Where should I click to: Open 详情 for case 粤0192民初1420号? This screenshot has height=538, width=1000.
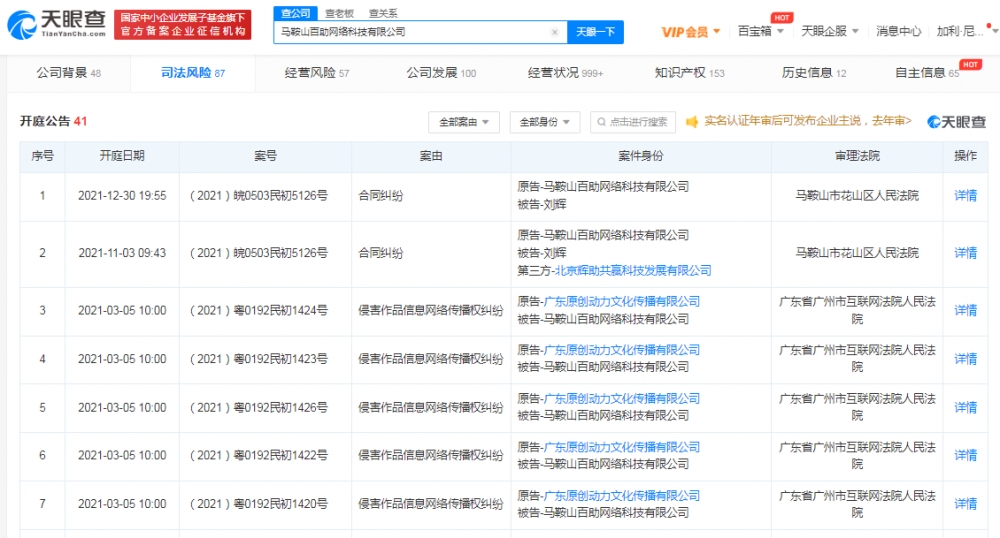(x=965, y=504)
